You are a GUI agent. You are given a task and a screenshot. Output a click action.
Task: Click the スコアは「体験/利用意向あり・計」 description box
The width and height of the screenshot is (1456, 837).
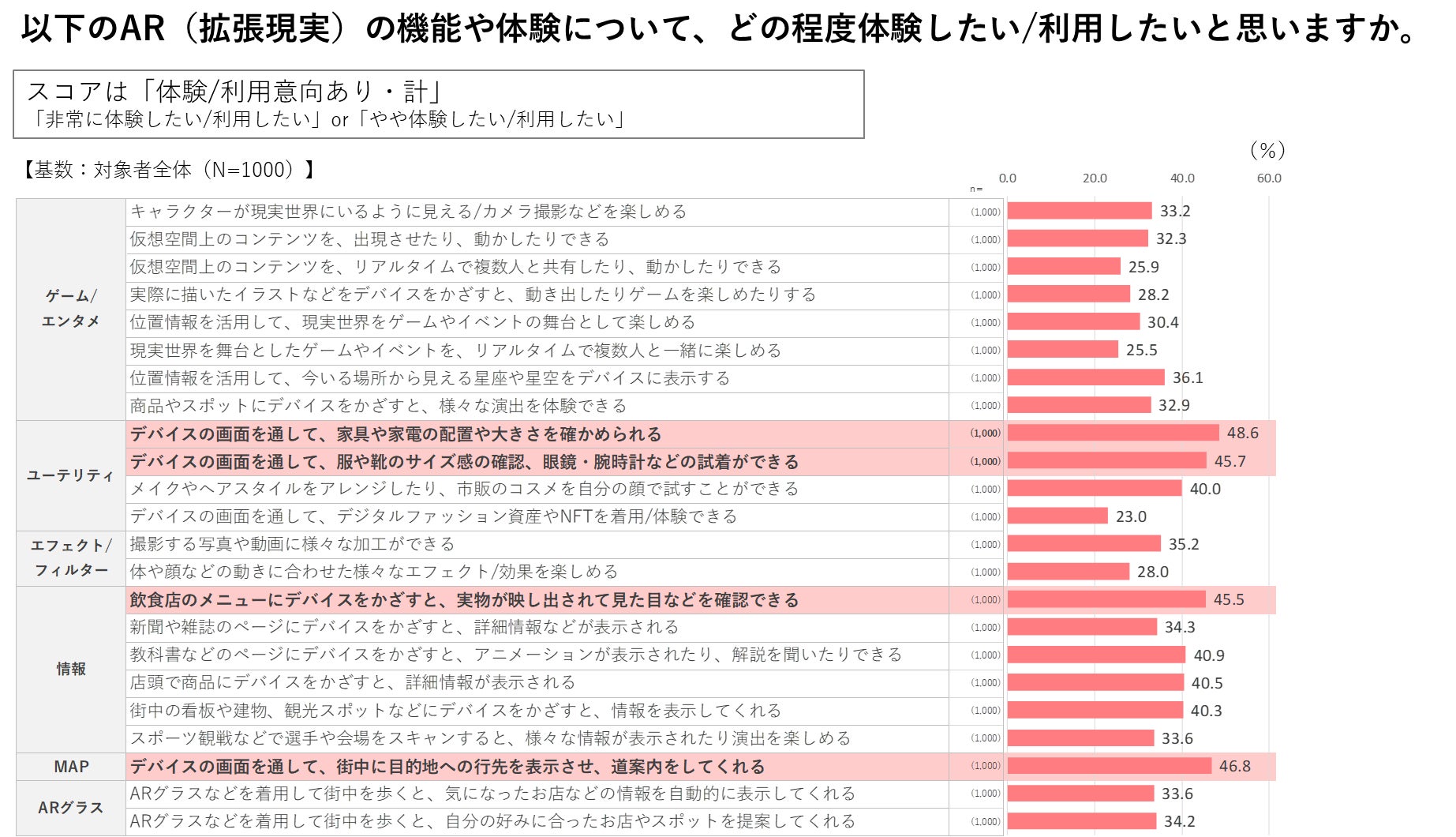[x=438, y=104]
